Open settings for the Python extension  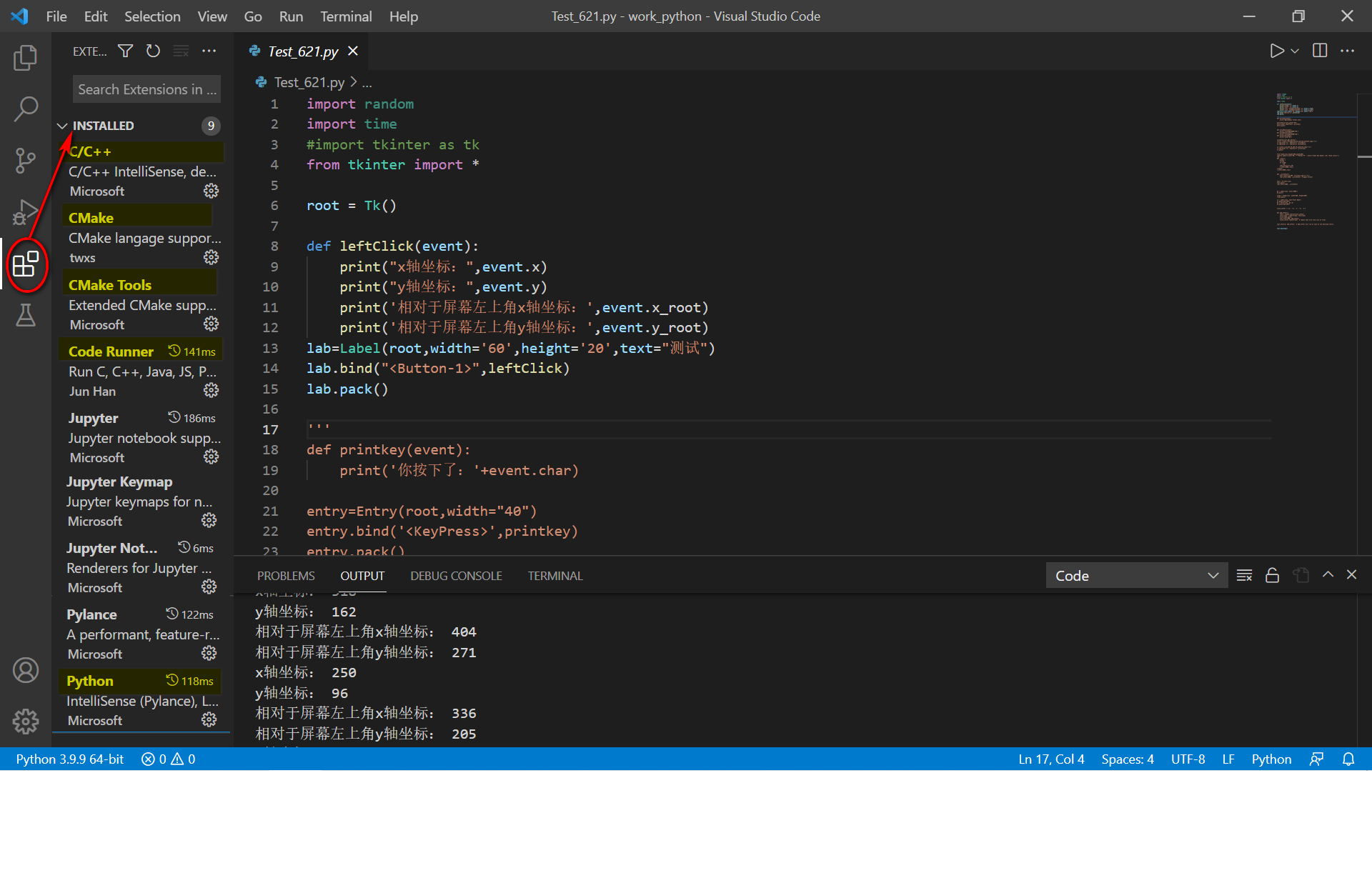coord(209,720)
